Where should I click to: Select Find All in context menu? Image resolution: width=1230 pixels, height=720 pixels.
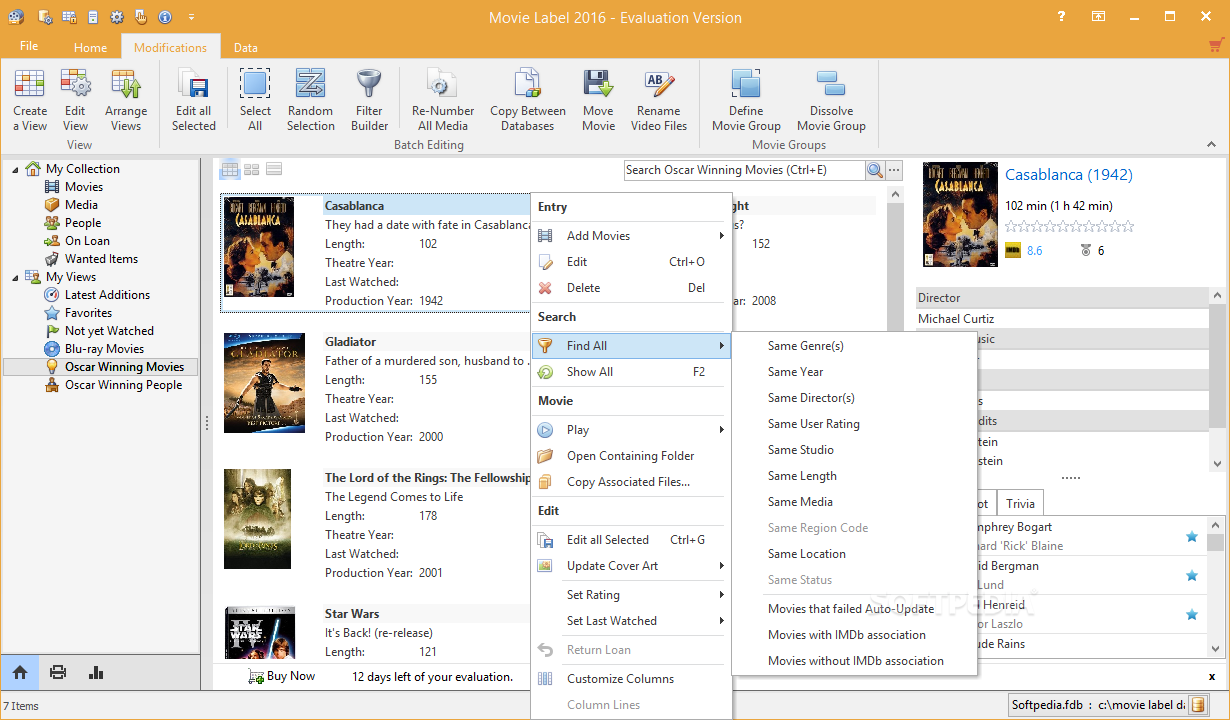pos(630,346)
